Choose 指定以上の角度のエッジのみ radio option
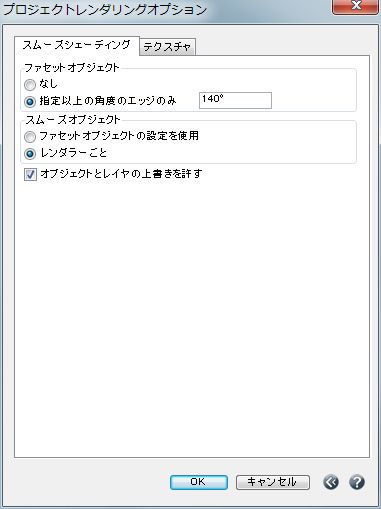Screen dimensions: 381x509 tap(30, 101)
